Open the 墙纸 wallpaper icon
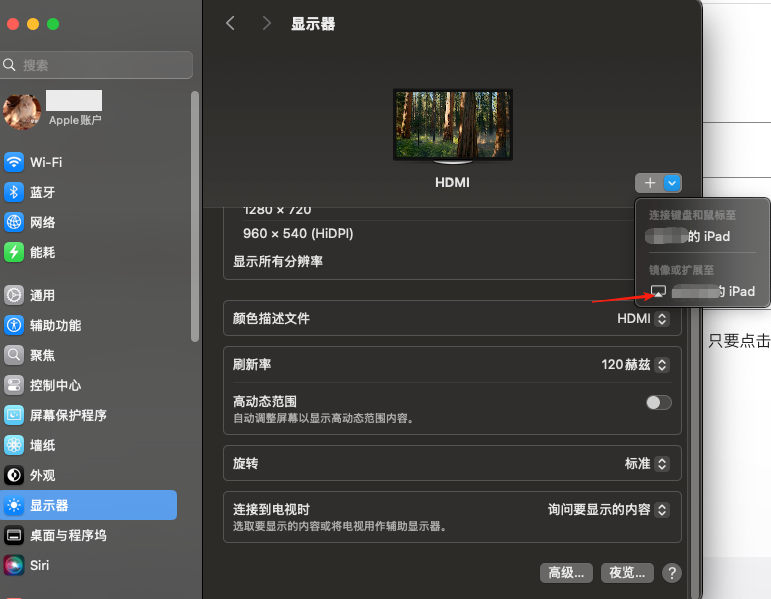The image size is (771, 599). pos(14,445)
